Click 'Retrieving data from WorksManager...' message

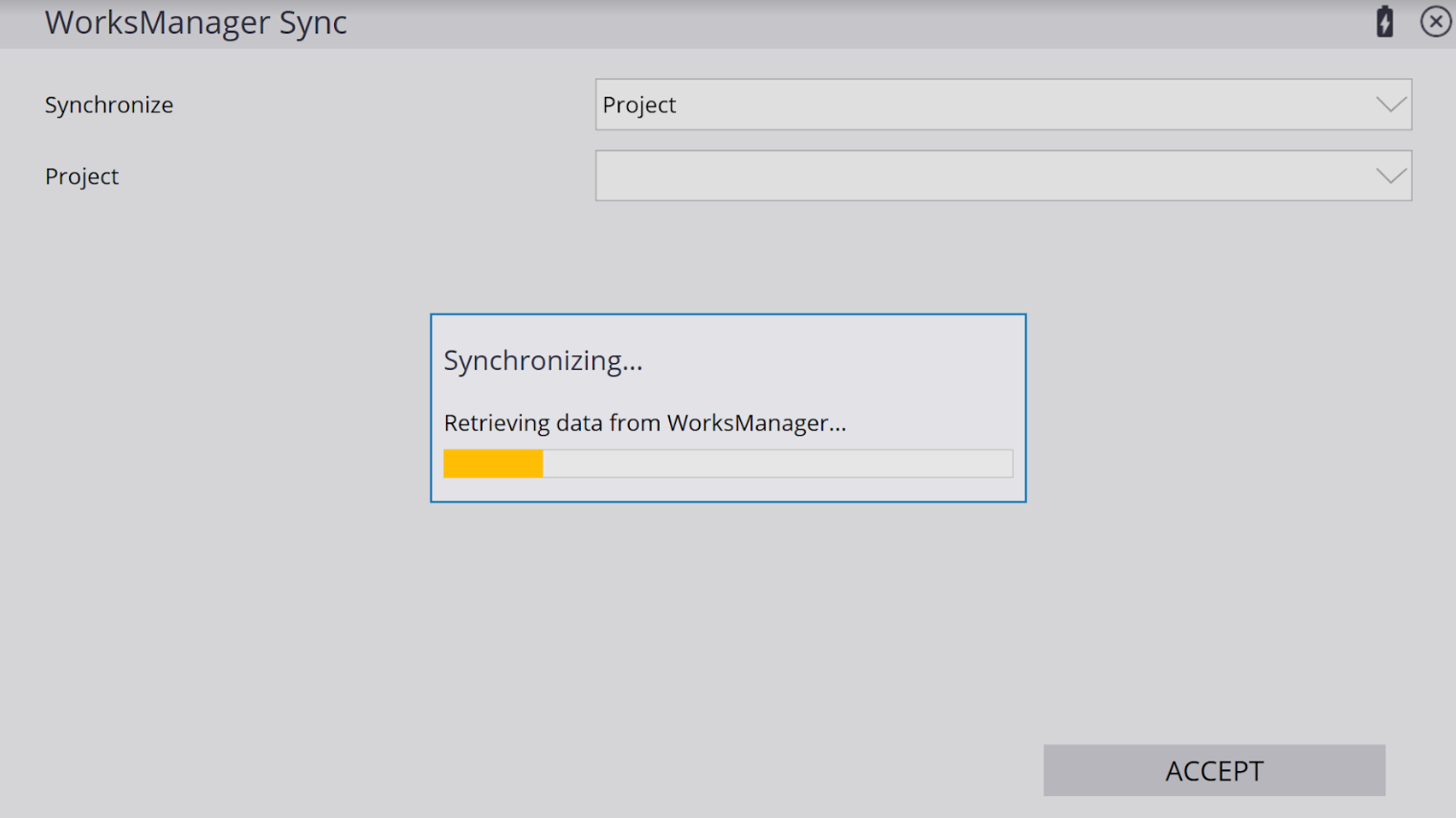[x=645, y=422]
